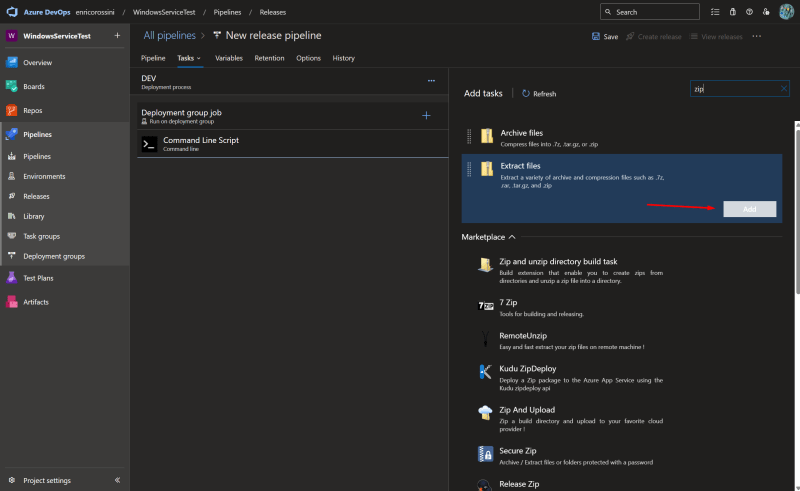This screenshot has height=491, width=800.
Task: Collapse the sidebar with double chevron
Action: pyautogui.click(x=117, y=480)
